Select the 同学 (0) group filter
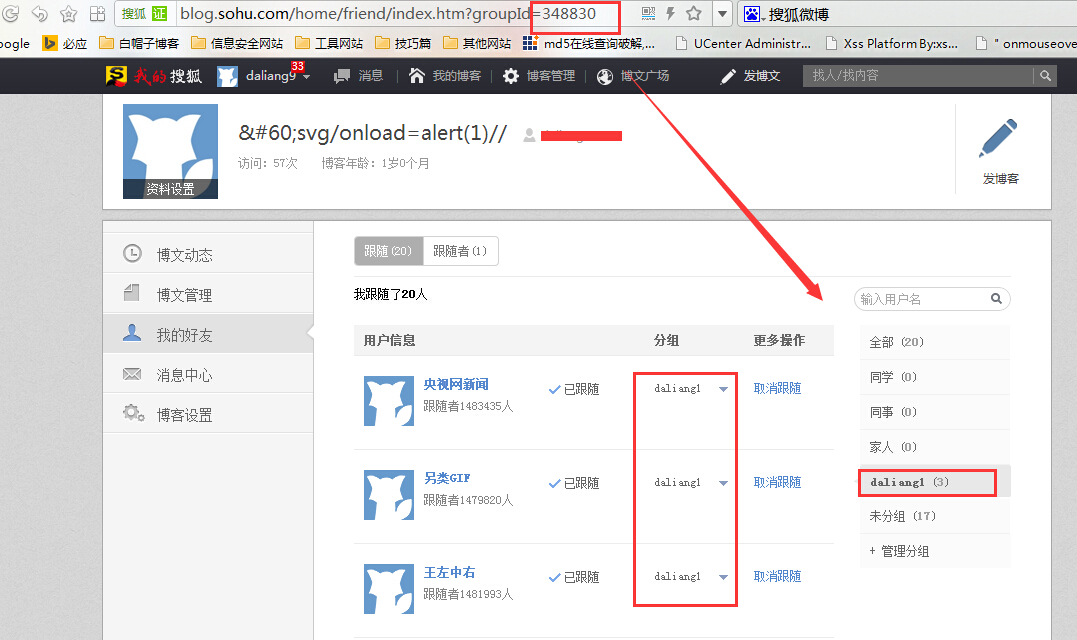This screenshot has width=1077, height=640. coord(935,377)
